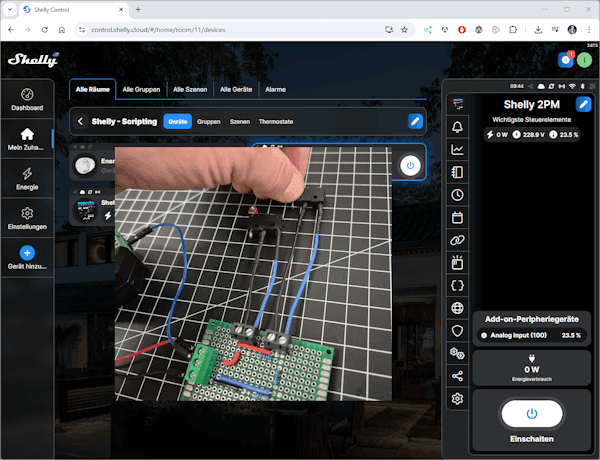Toggle power on the device card
Image resolution: width=600 pixels, height=460 pixels.
coord(410,165)
